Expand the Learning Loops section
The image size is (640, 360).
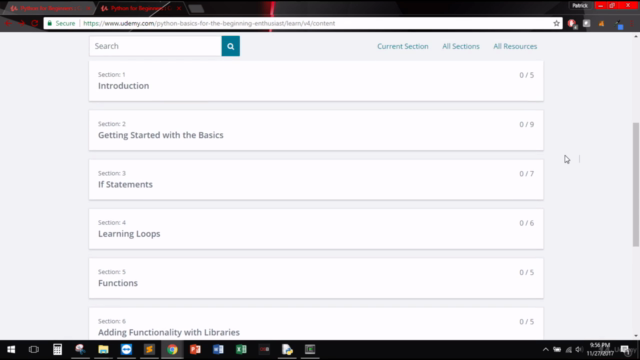pyautogui.click(x=316, y=229)
